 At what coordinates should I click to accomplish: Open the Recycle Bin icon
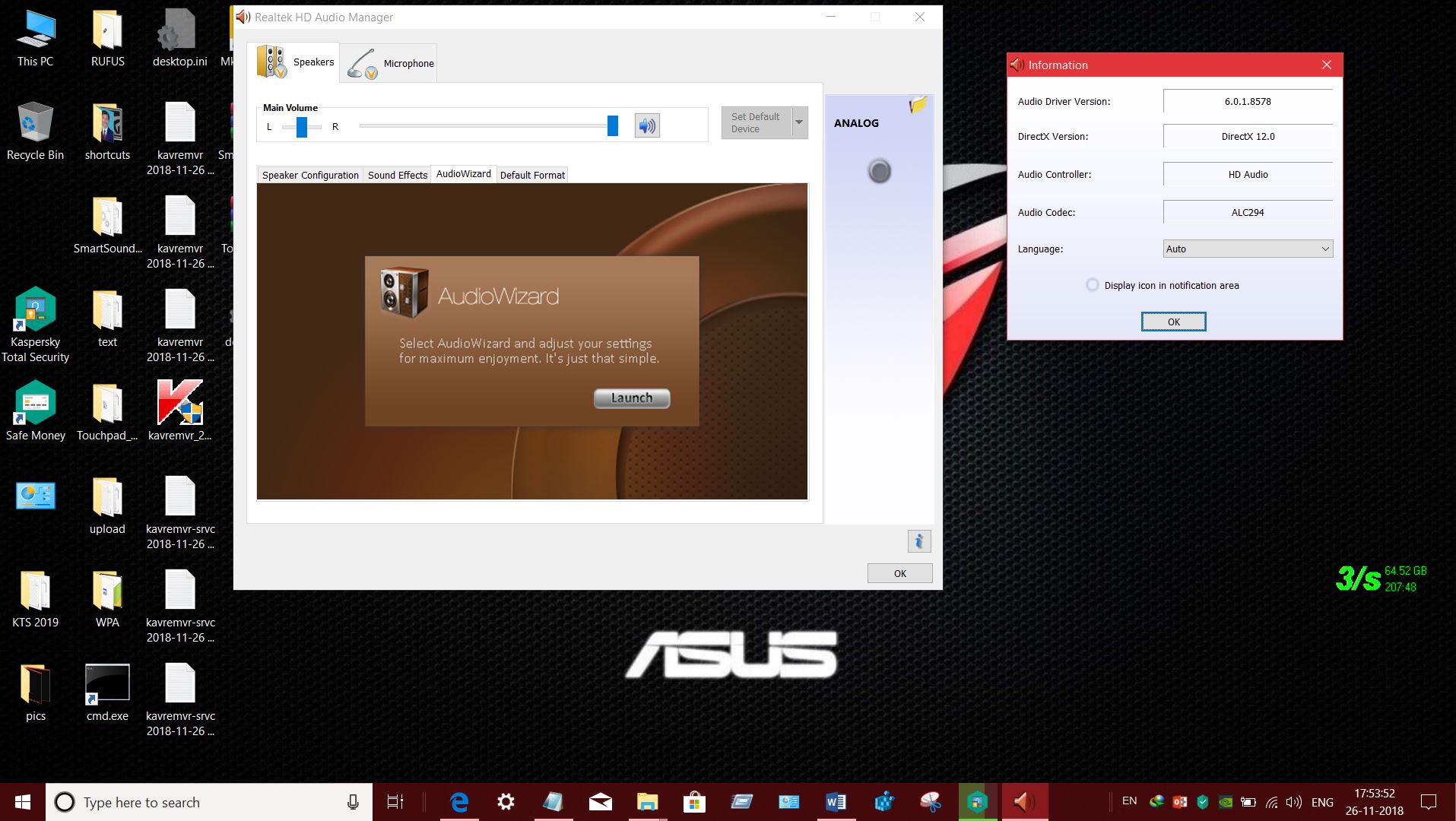point(35,132)
